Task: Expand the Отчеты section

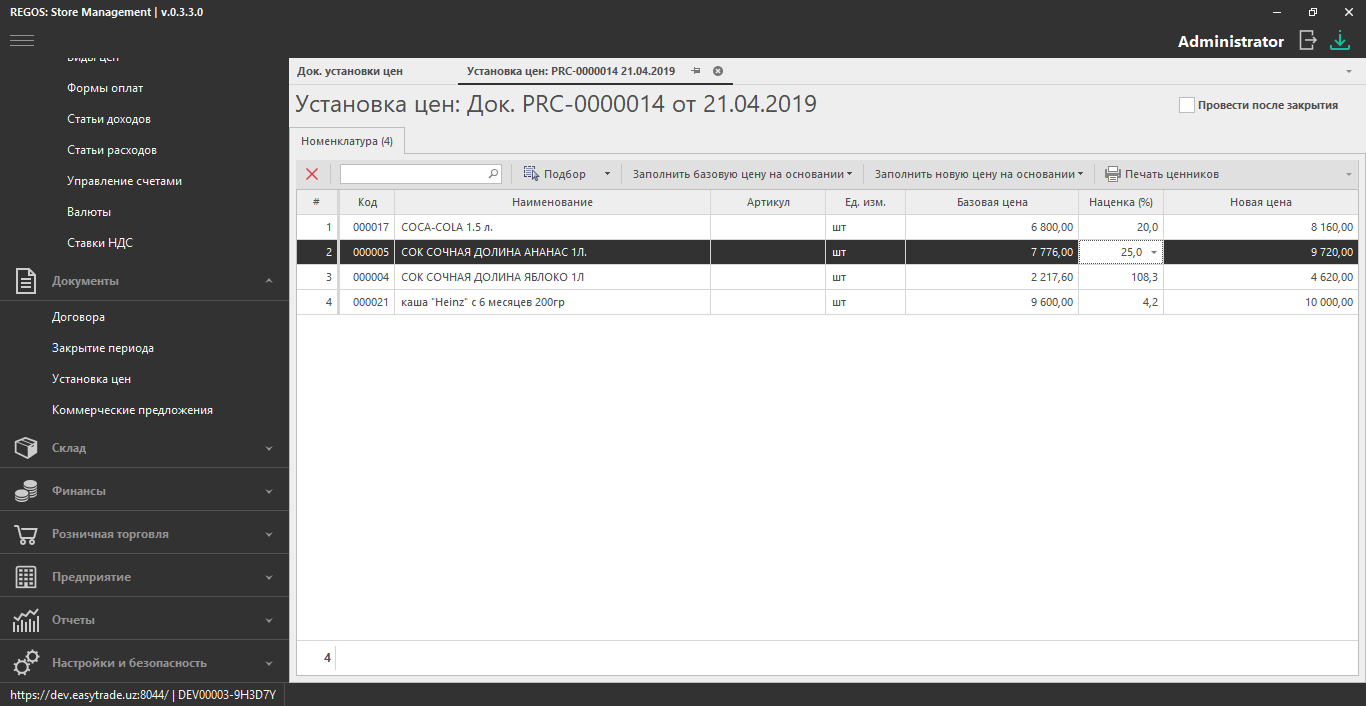Action: pos(269,621)
